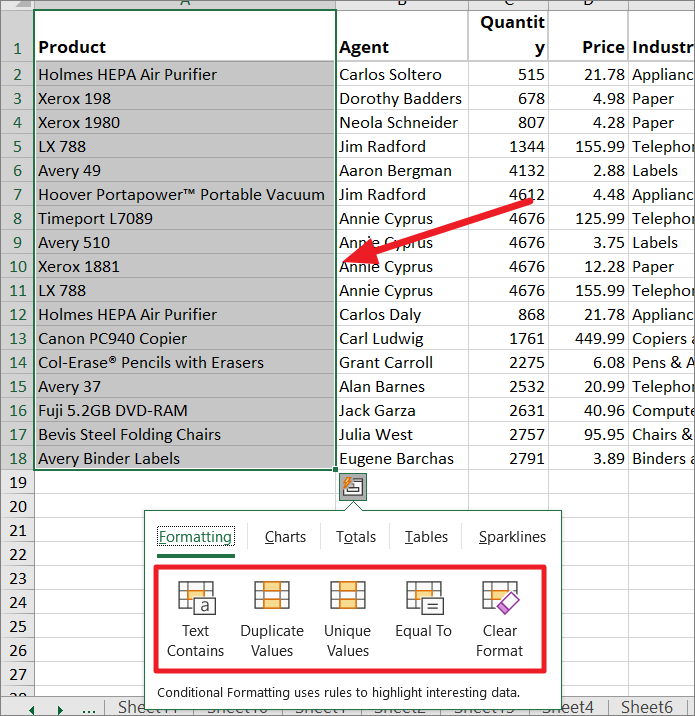This screenshot has height=716, width=695.
Task: Click quantity cell 2791
Action: [x=508, y=458]
